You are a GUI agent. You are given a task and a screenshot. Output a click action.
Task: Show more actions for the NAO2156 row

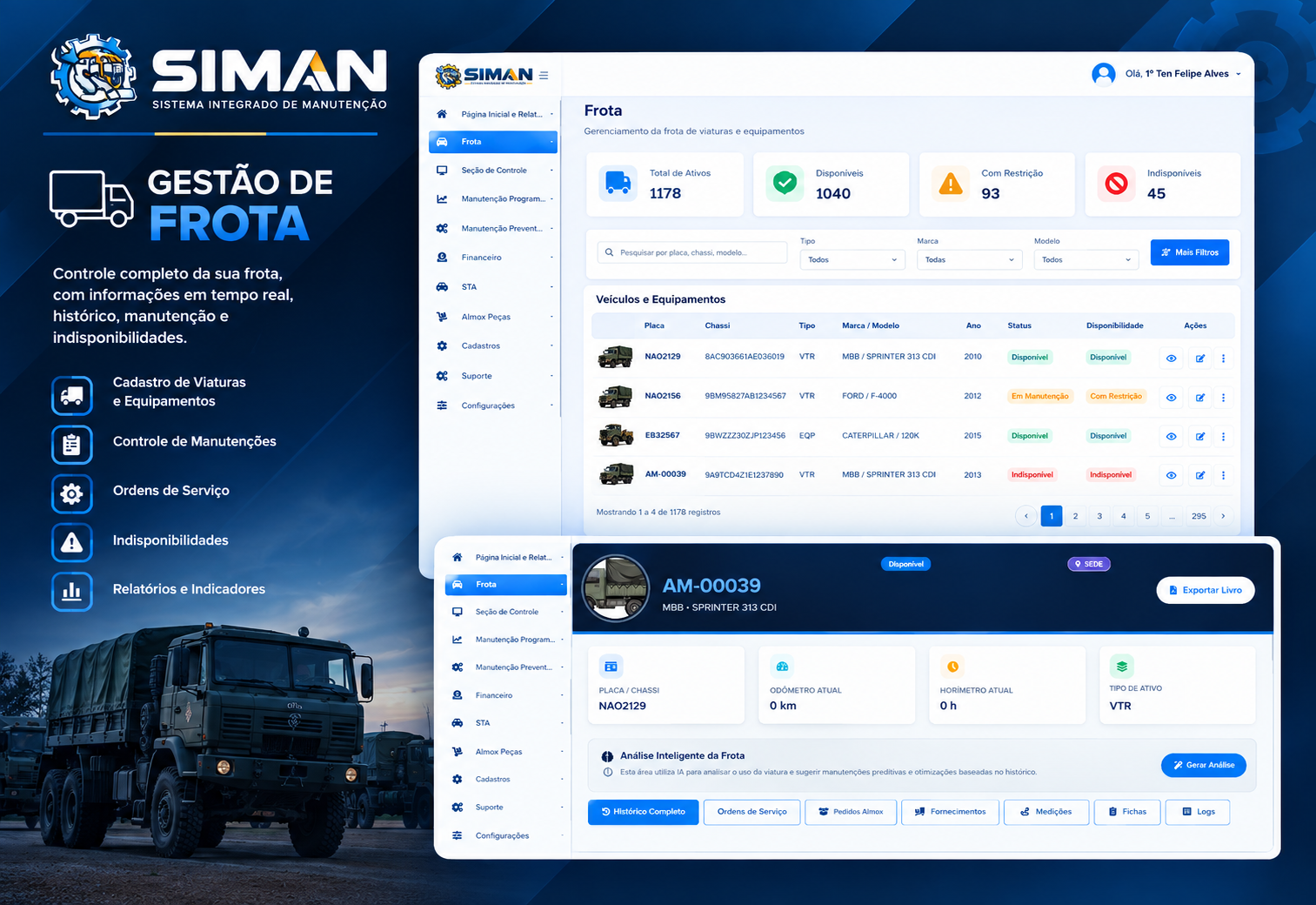[x=1223, y=398]
